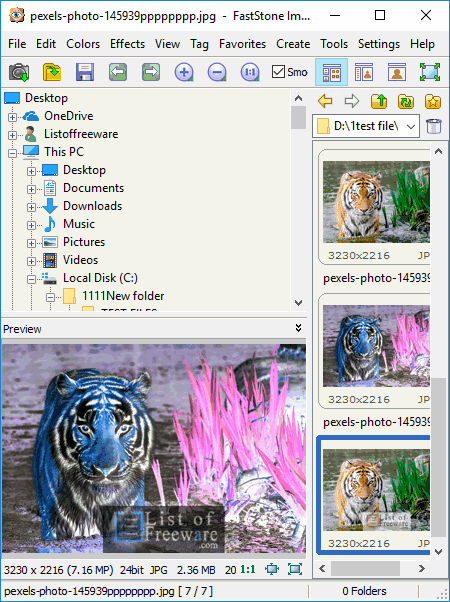Click the Forward arrow in browser panel
Screen dimensions: 450x602
[x=352, y=101]
